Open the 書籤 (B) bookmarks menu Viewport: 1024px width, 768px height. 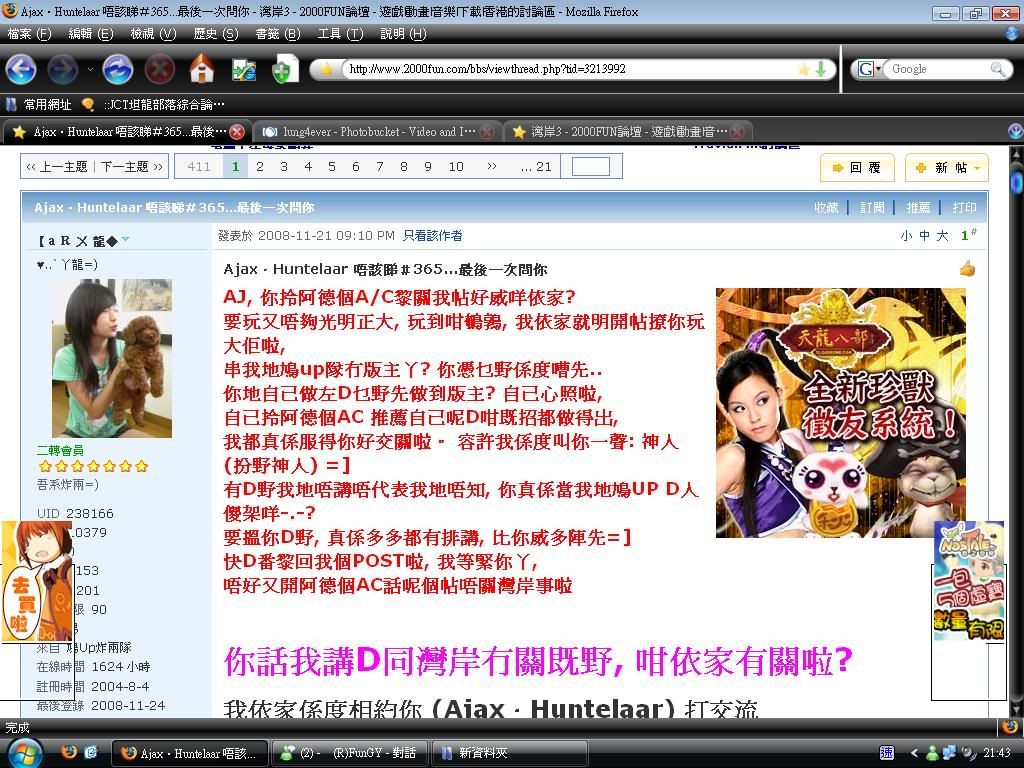(277, 33)
